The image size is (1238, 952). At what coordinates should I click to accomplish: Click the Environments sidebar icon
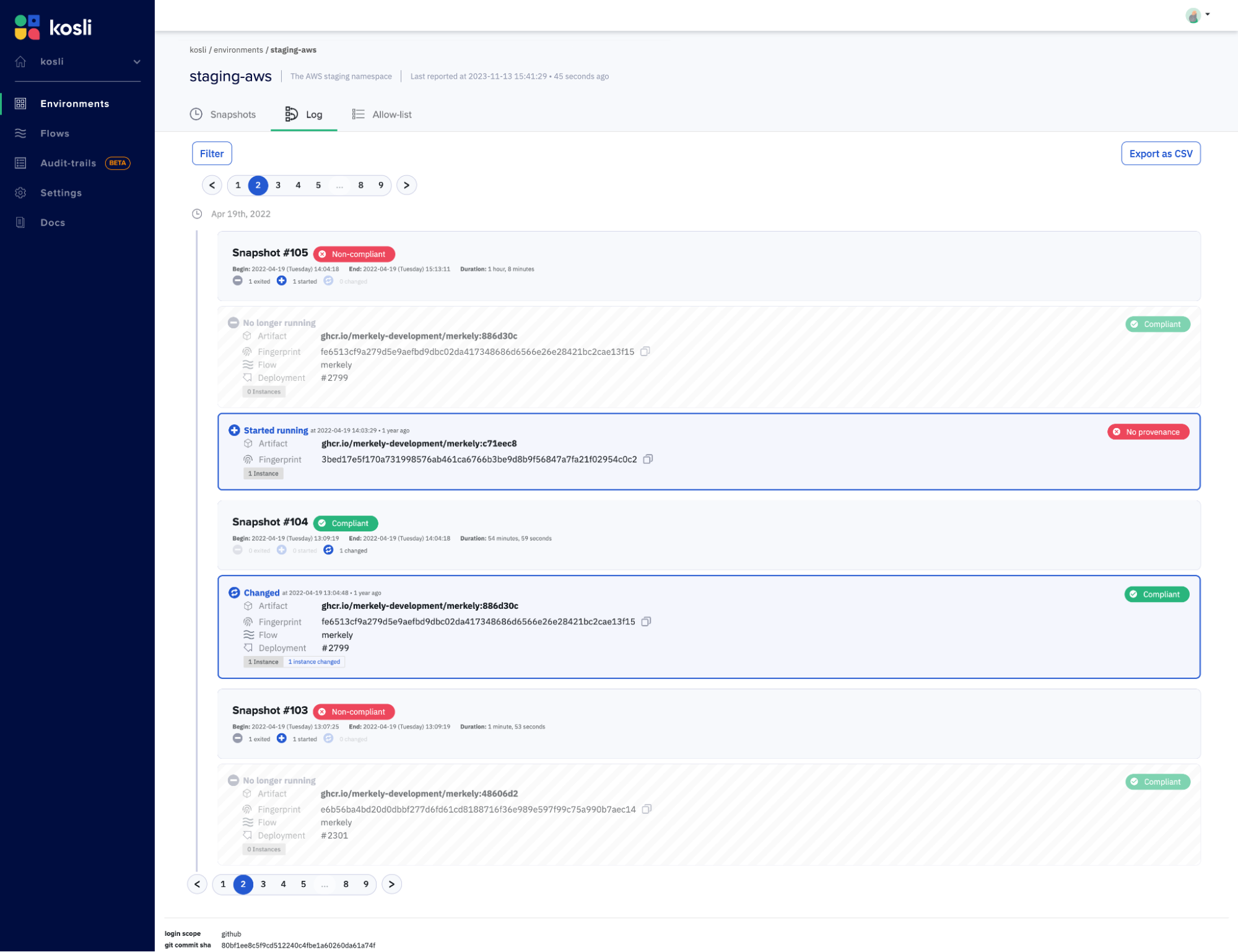coord(21,103)
